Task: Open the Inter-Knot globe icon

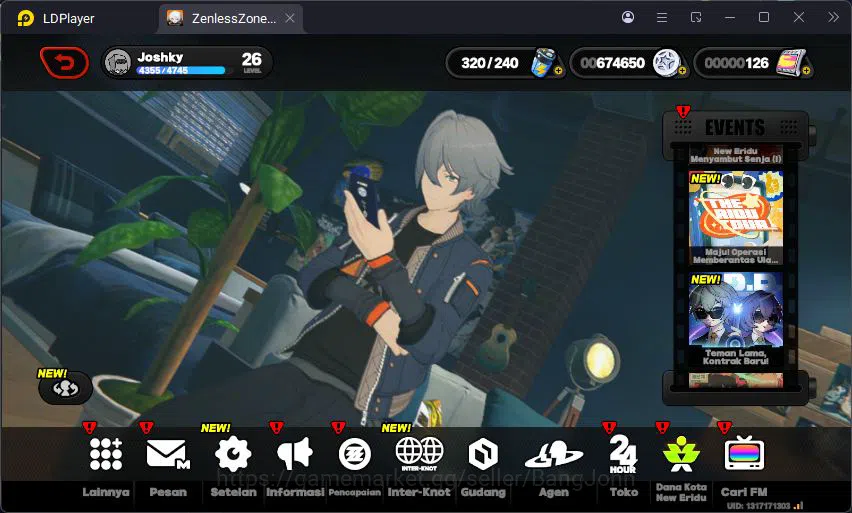Action: click(x=419, y=453)
